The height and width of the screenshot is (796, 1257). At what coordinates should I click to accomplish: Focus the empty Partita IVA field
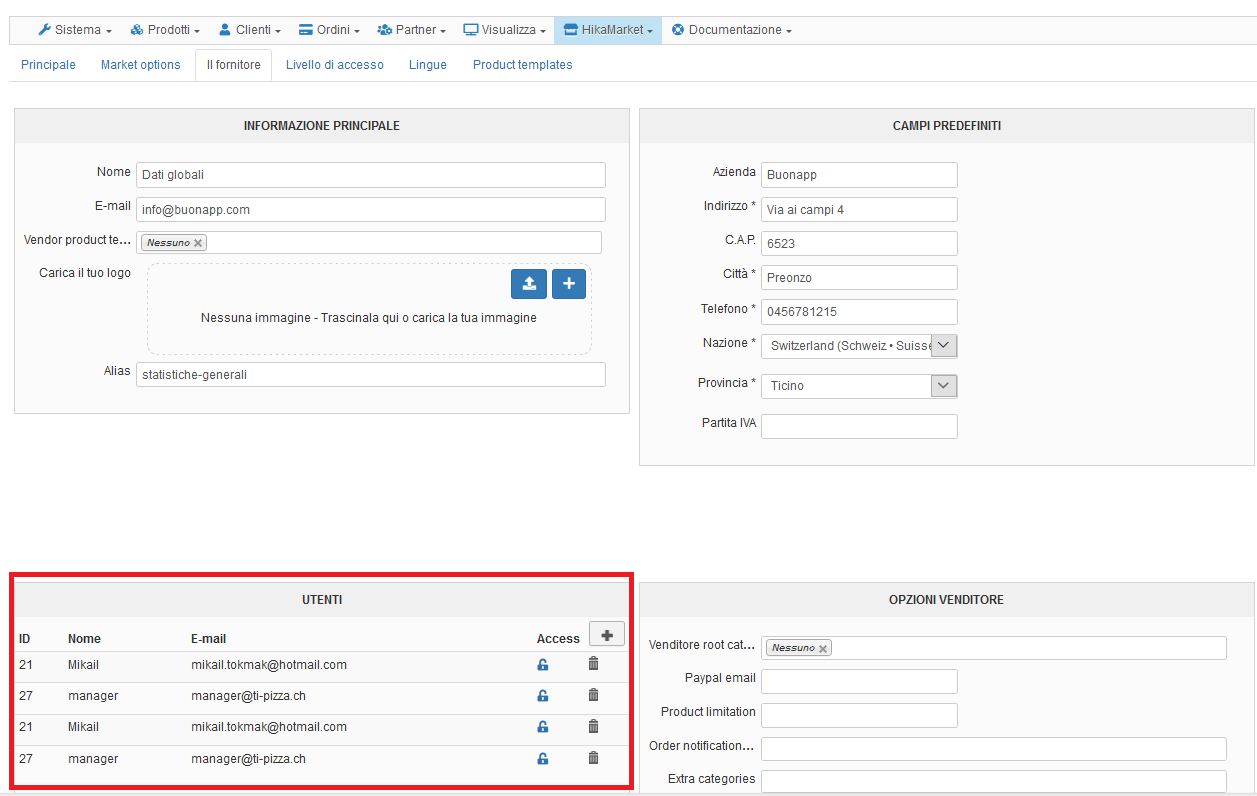[x=859, y=426]
